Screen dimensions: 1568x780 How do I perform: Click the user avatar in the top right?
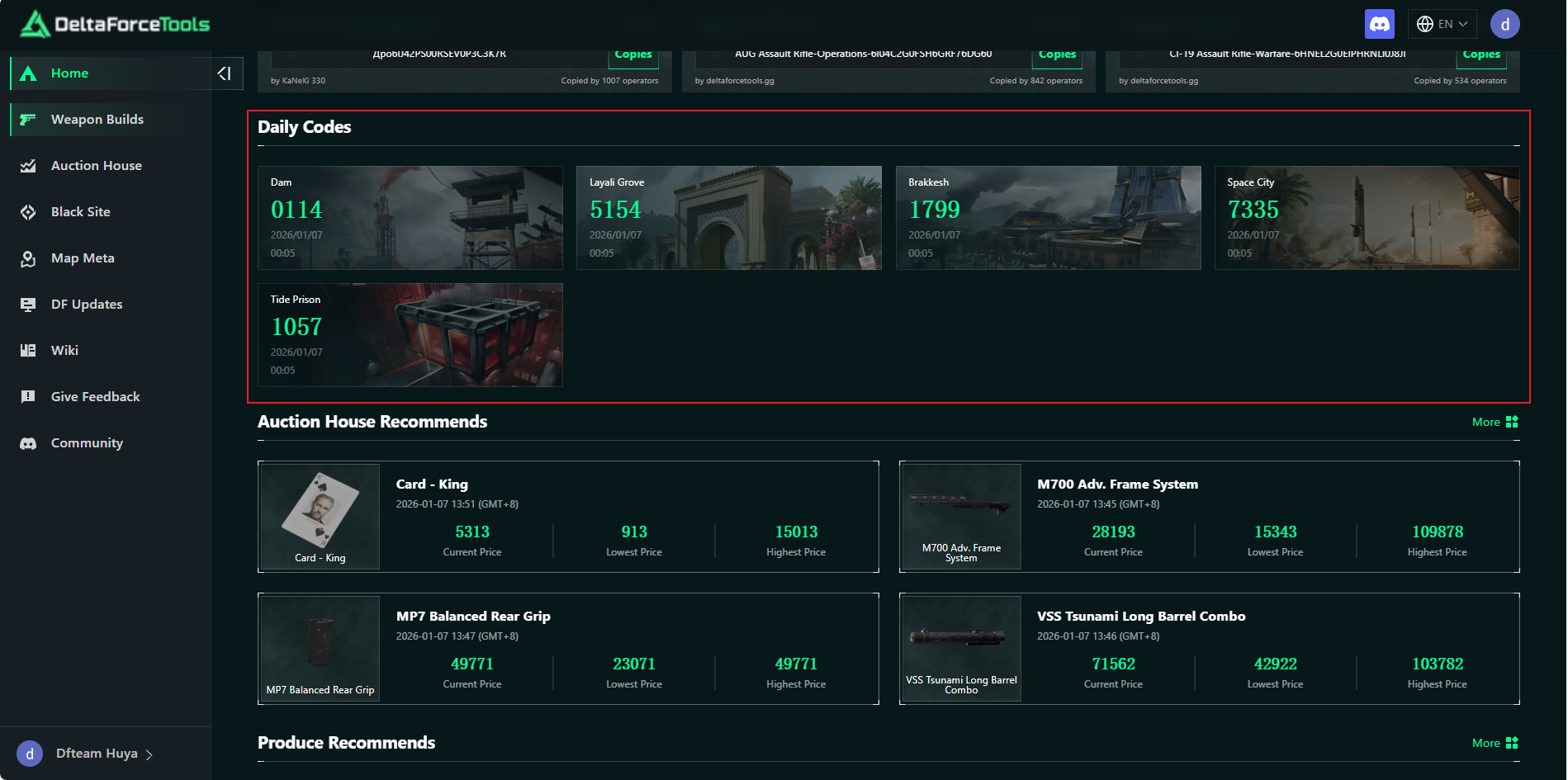point(1504,24)
